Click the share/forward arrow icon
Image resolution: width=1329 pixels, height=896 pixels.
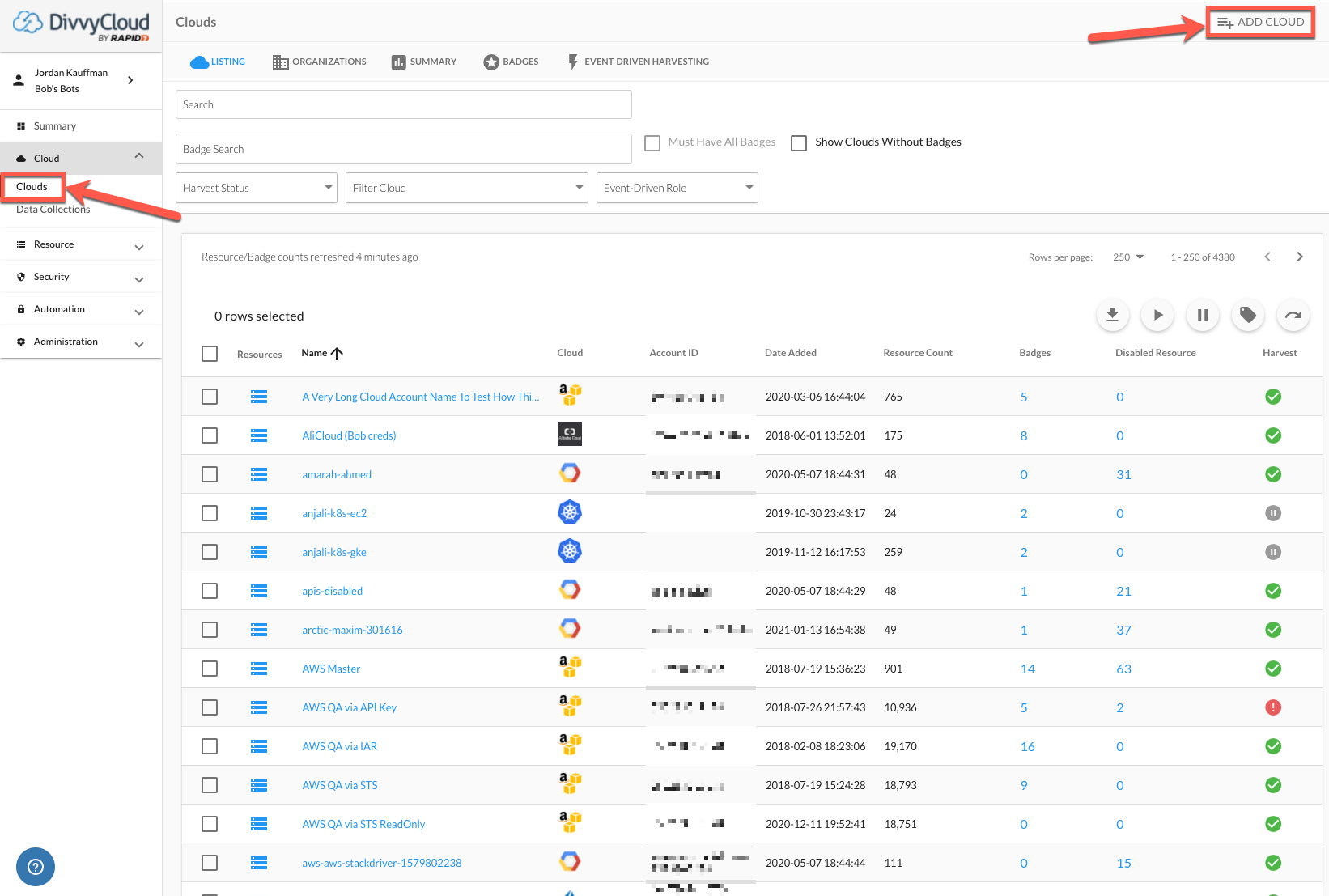pos(1293,315)
